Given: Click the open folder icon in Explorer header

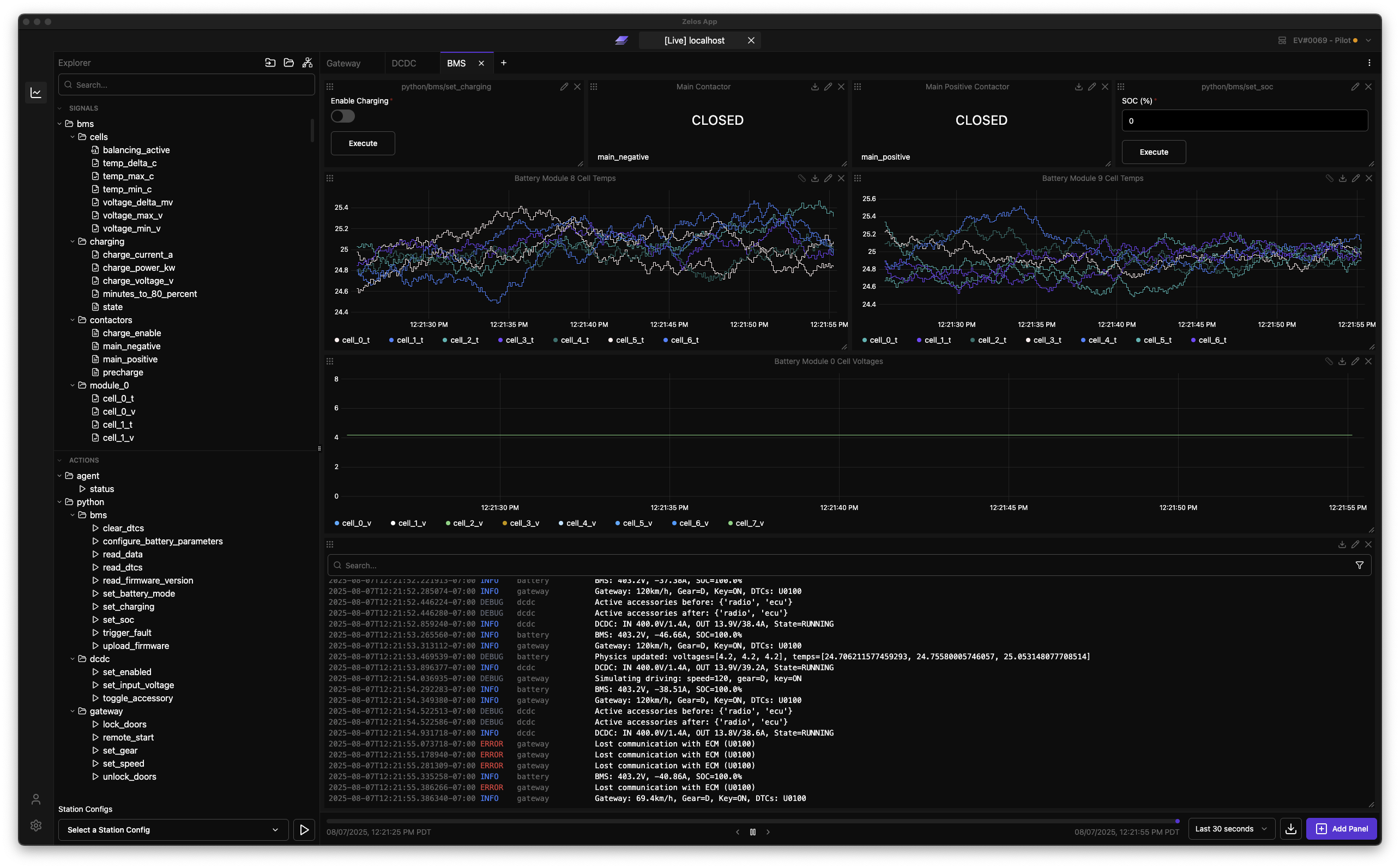Looking at the screenshot, I should 289,63.
